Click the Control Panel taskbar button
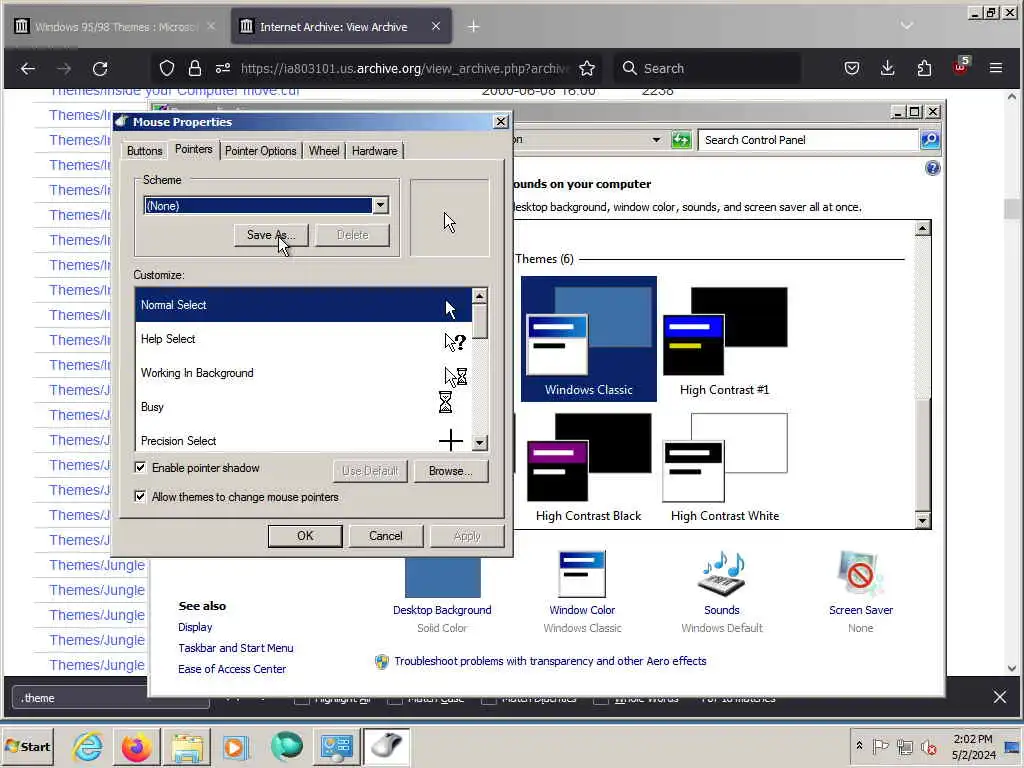1024x768 pixels. [x=336, y=746]
